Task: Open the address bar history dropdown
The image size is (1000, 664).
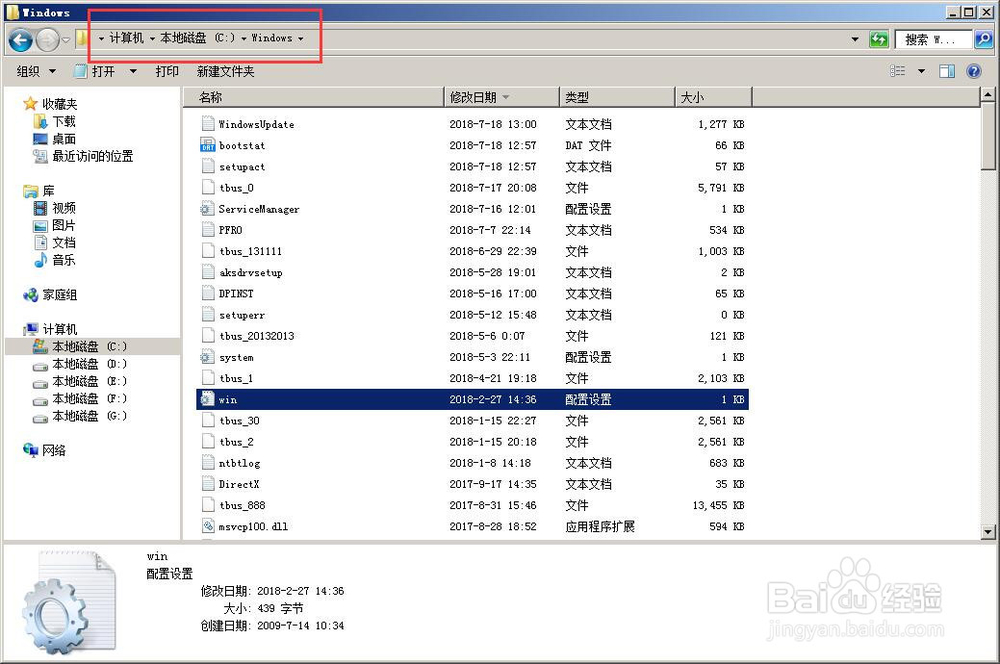Action: pos(855,40)
